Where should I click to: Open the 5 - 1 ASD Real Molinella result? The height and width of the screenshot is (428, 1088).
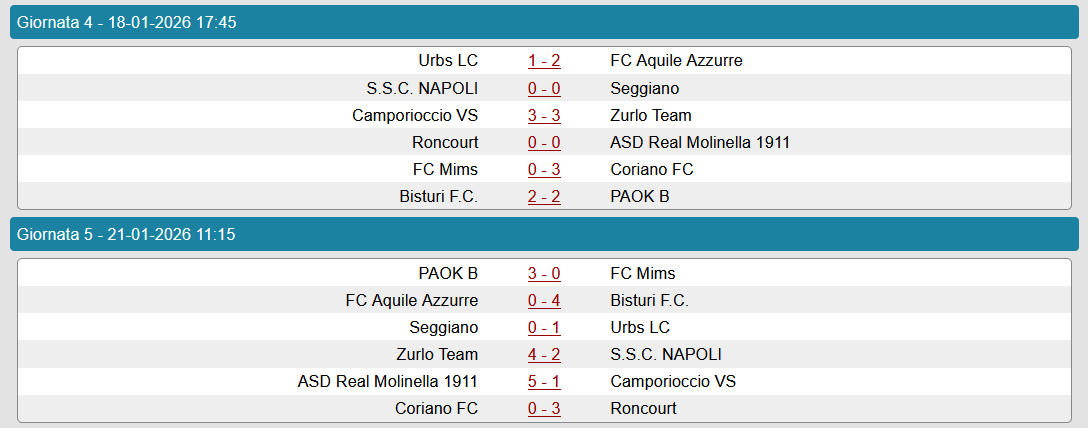tap(544, 381)
